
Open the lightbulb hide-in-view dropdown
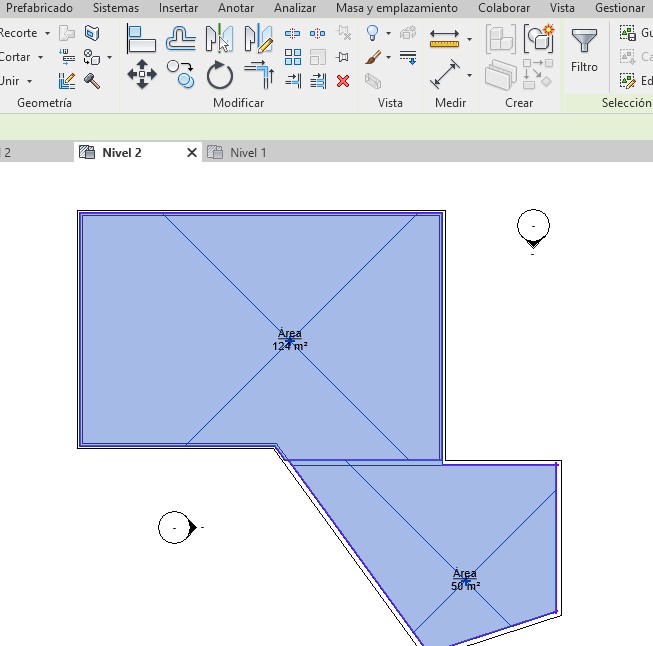click(x=387, y=33)
